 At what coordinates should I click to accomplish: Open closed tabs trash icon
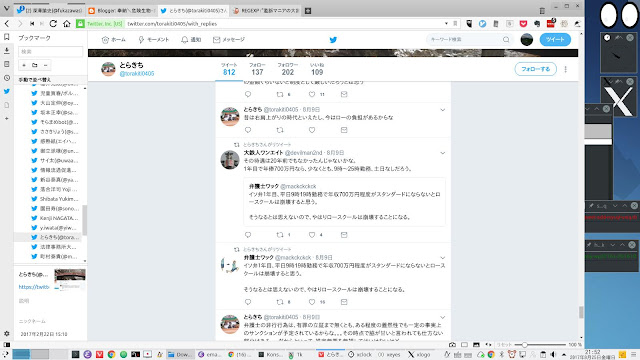542,11
